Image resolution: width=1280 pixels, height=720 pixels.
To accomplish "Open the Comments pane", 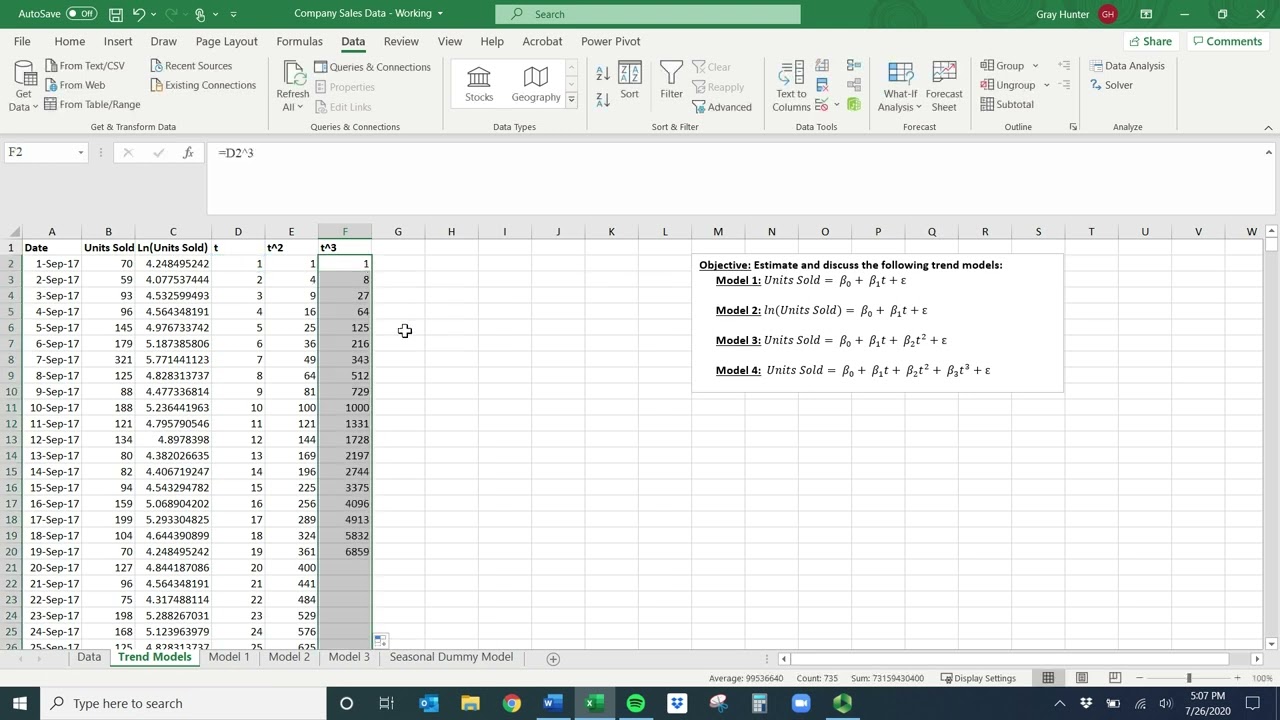I will pos(1227,41).
